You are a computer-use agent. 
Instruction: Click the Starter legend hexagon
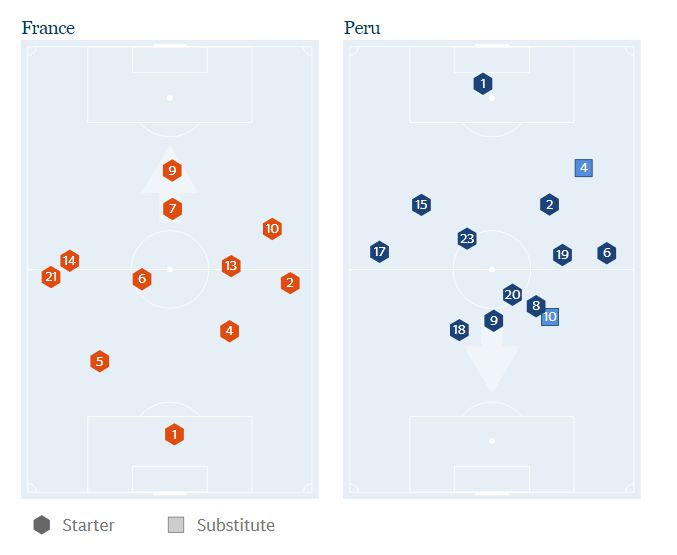click(42, 525)
